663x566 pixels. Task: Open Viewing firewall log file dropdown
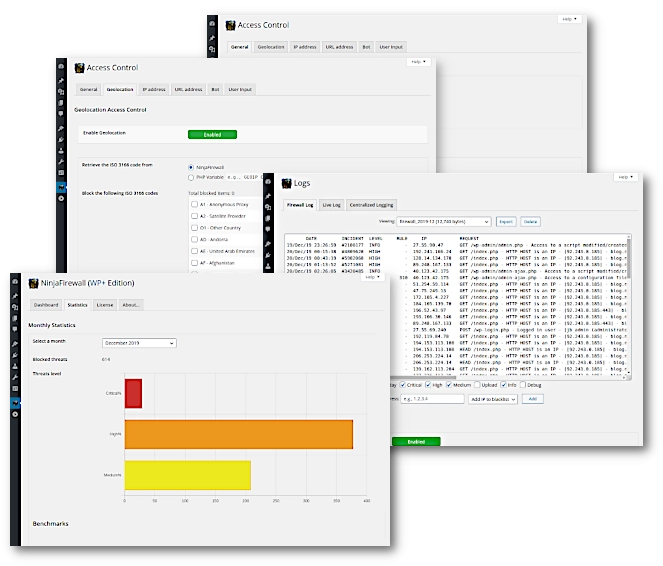444,221
